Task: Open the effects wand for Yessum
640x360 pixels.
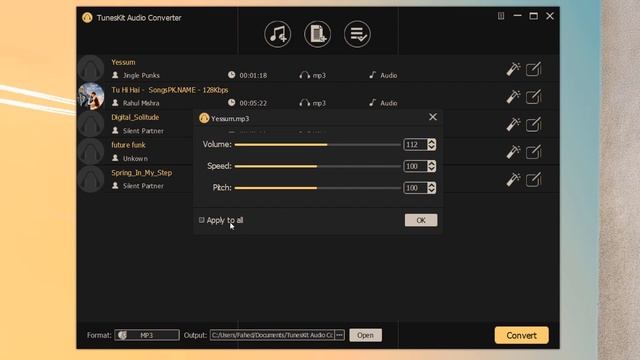Action: coord(513,69)
